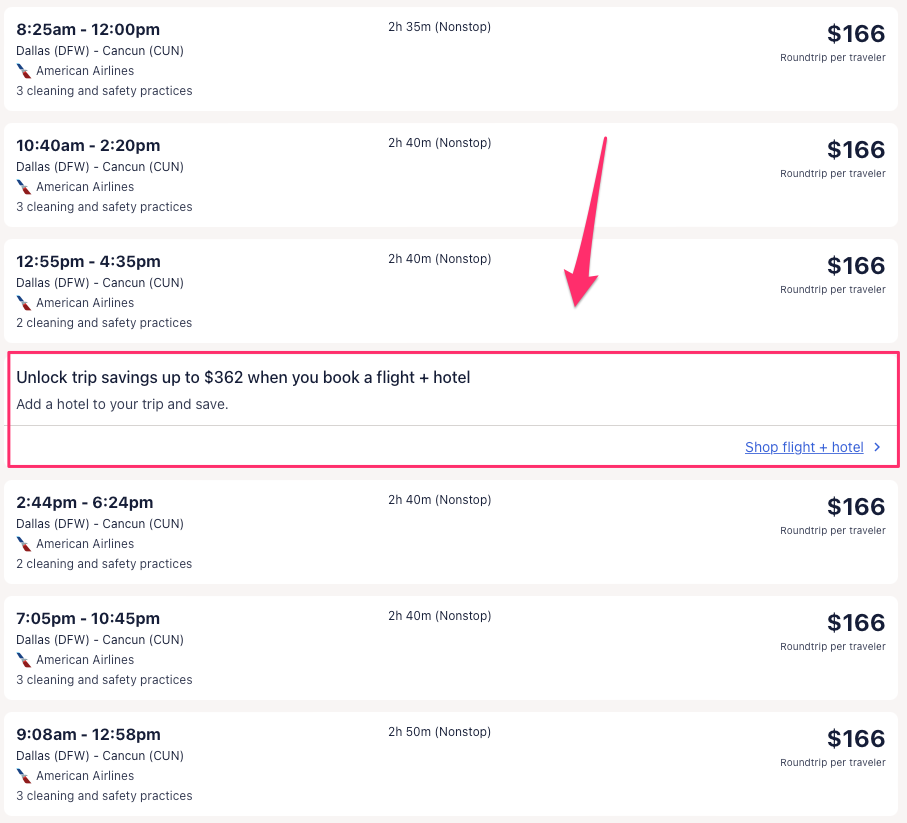Click American Airlines logo on 12:55pm flight
Viewport: 907px width, 823px height.
pyautogui.click(x=24, y=303)
